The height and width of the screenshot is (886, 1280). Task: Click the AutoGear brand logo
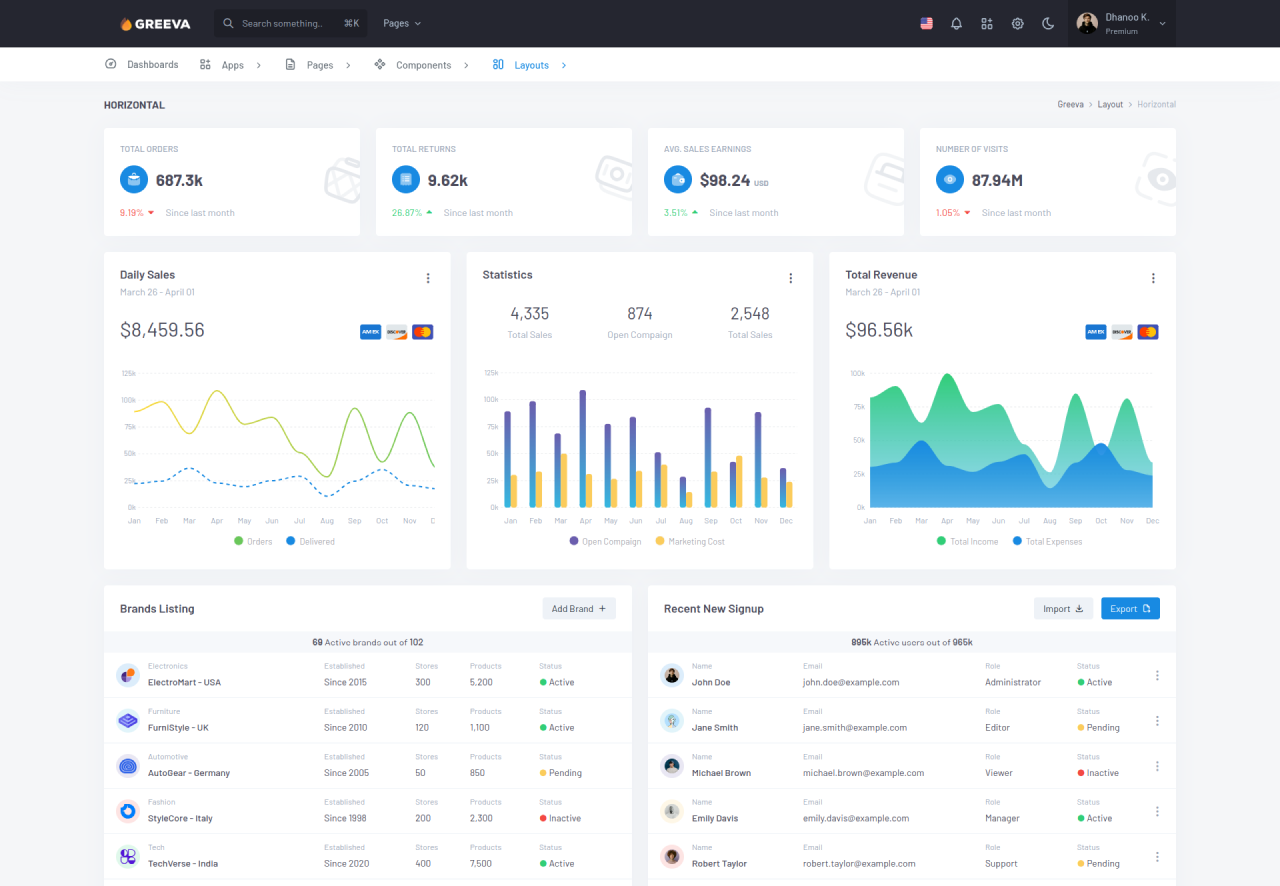point(128,766)
